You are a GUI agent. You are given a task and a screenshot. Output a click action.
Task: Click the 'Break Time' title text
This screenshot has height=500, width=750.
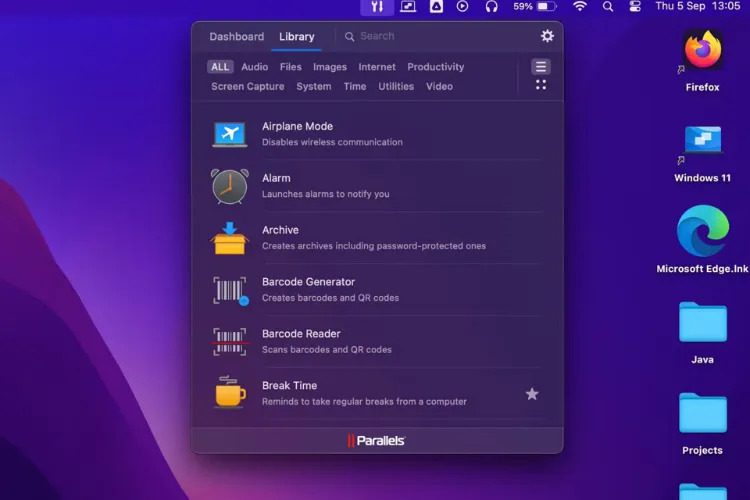coord(289,386)
